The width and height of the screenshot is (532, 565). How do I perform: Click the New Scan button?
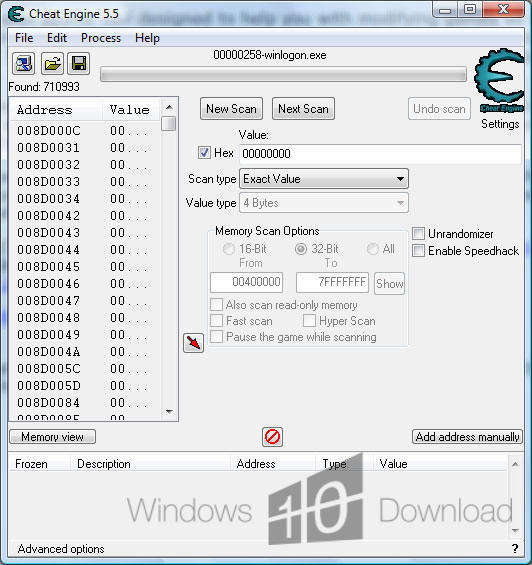(x=231, y=109)
